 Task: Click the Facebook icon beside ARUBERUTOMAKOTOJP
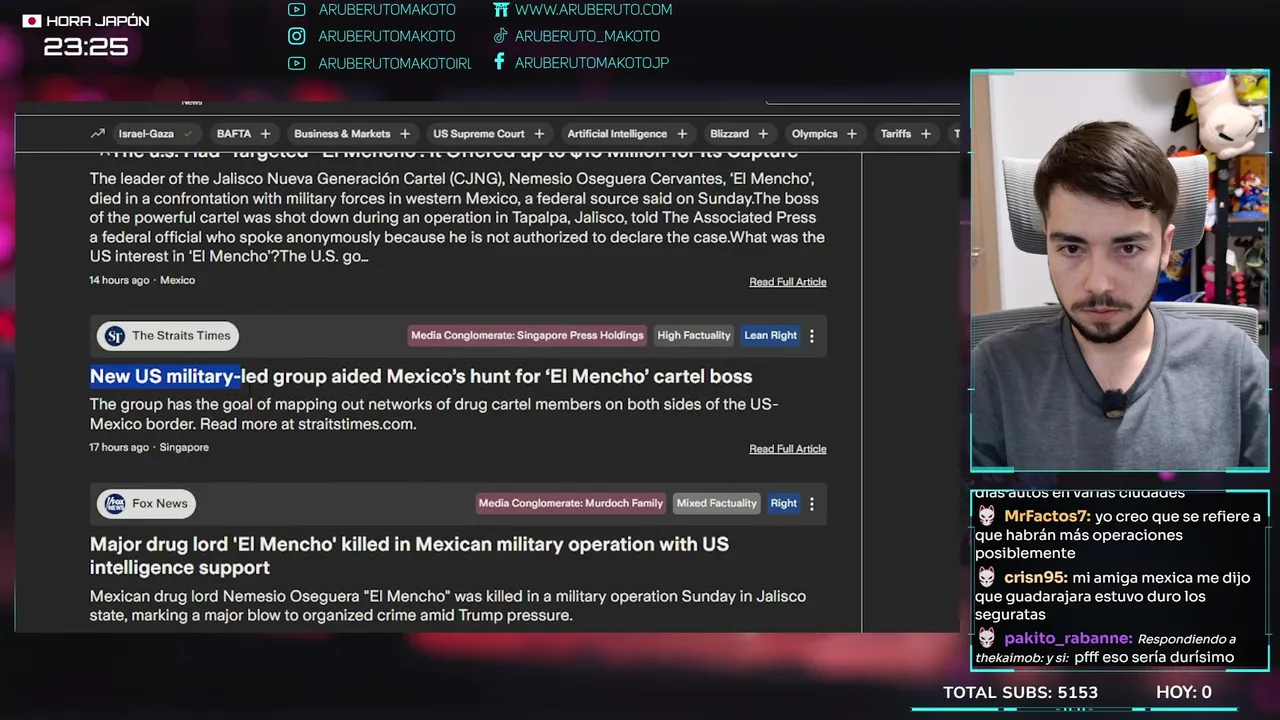499,62
